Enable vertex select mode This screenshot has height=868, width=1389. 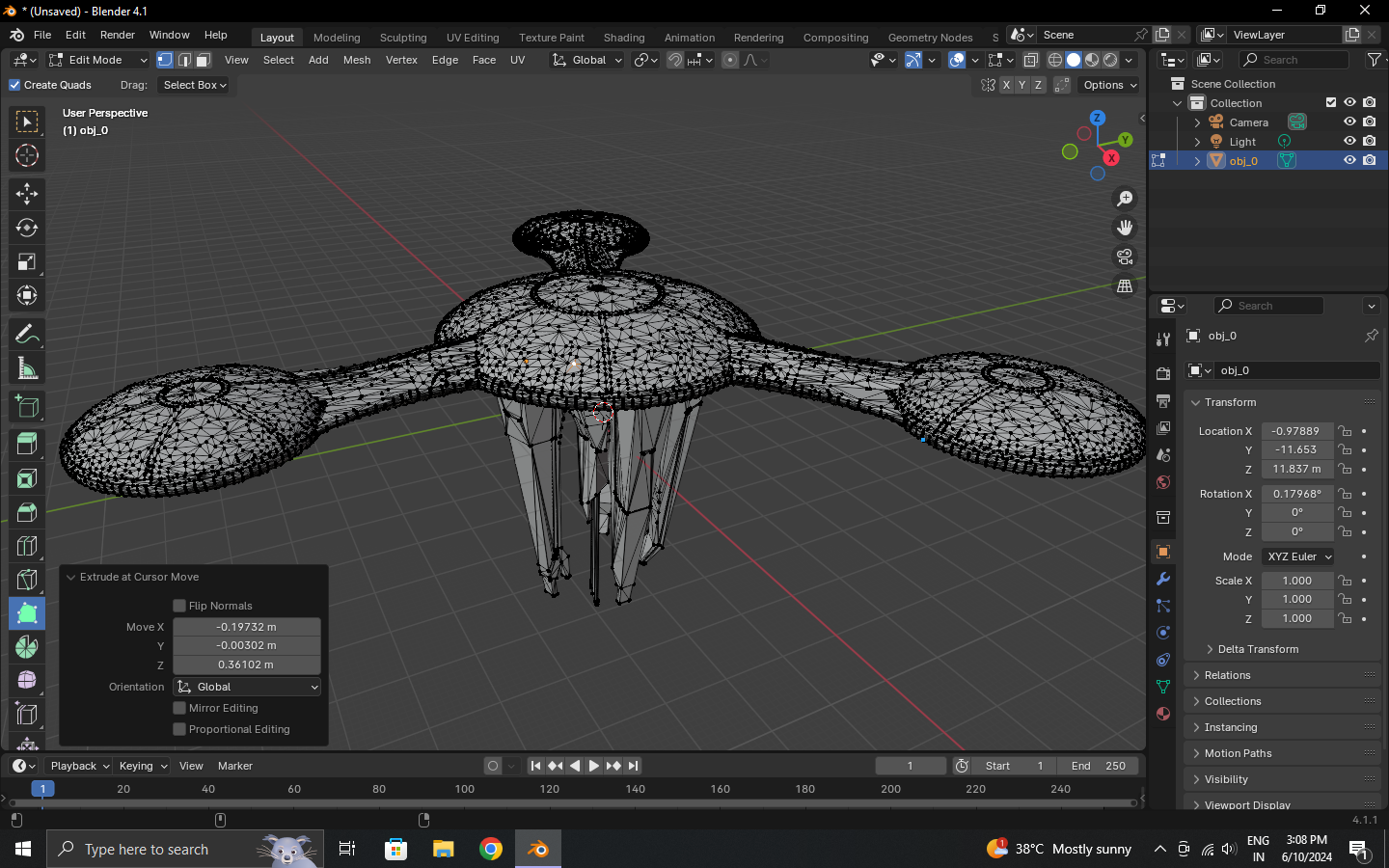click(x=165, y=60)
